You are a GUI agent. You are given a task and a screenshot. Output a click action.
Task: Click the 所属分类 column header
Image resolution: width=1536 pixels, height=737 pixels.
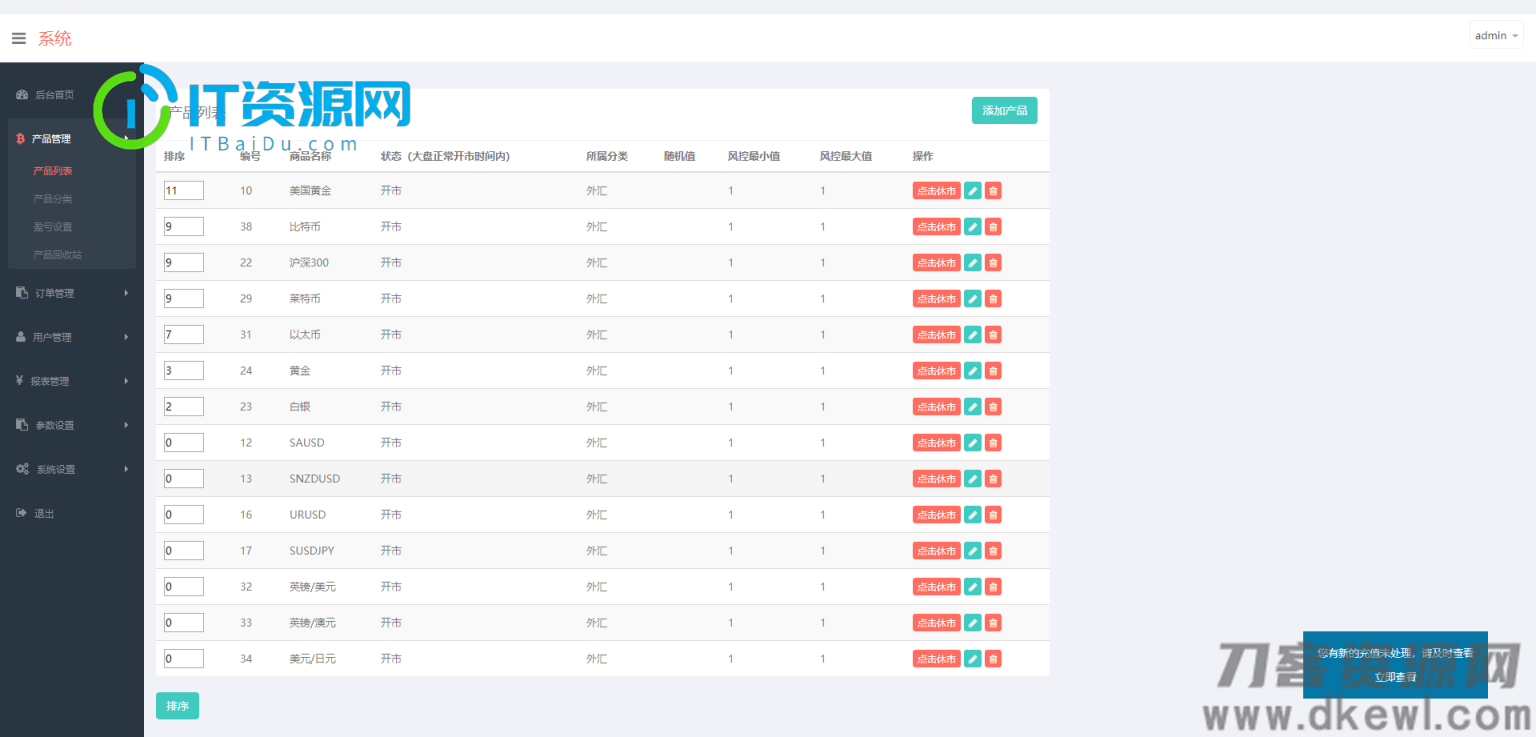pos(607,157)
